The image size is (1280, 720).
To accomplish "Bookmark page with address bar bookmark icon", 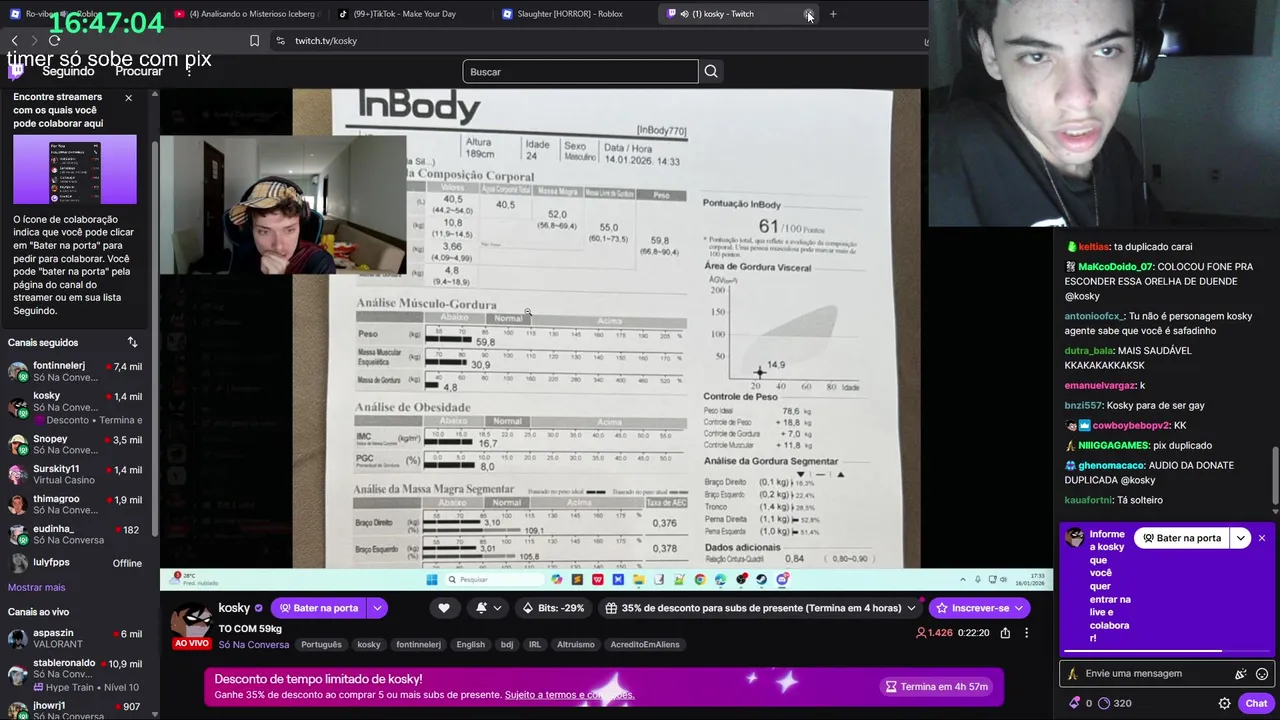I will 254,41.
